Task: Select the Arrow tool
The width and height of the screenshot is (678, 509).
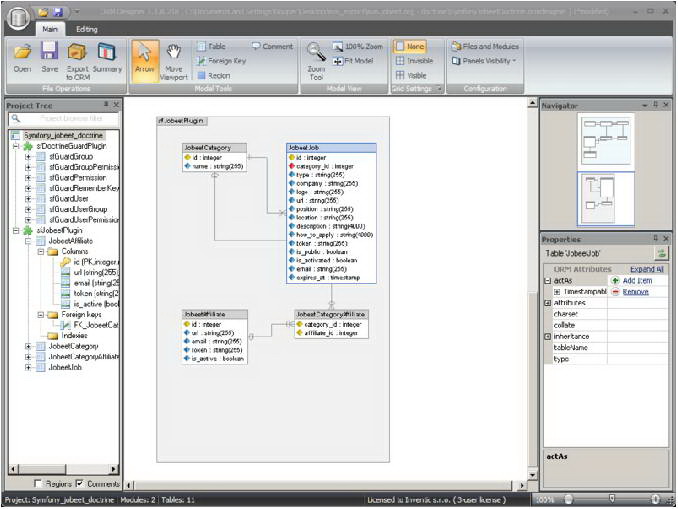Action: coord(144,57)
